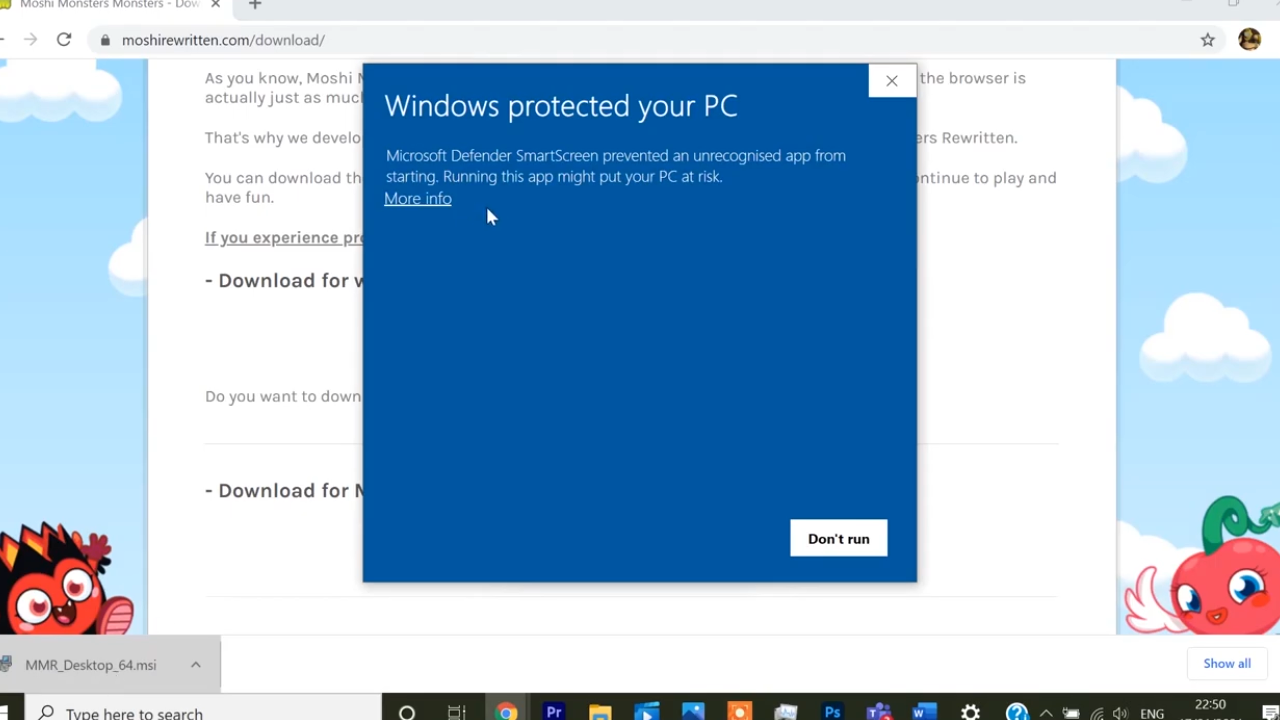This screenshot has height=720, width=1280.
Task: Close the Windows protected your PC dialog
Action: click(x=892, y=81)
